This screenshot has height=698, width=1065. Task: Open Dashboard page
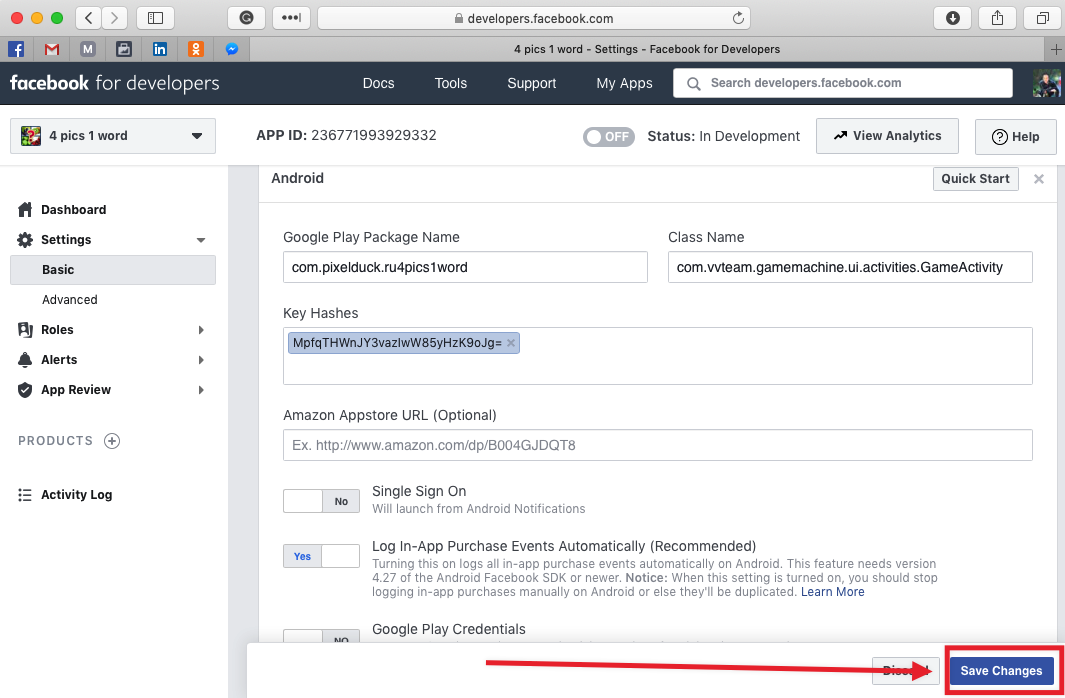coord(73,209)
